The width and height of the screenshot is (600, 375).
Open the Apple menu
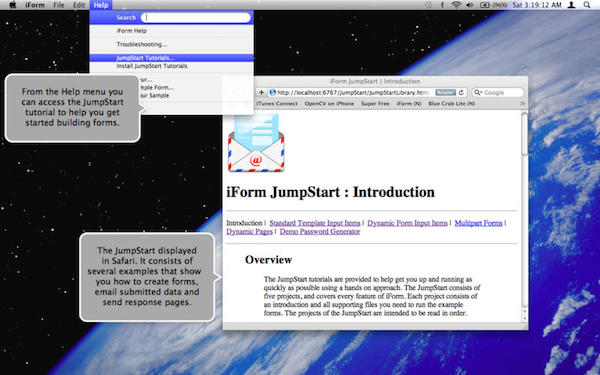(x=13, y=5)
